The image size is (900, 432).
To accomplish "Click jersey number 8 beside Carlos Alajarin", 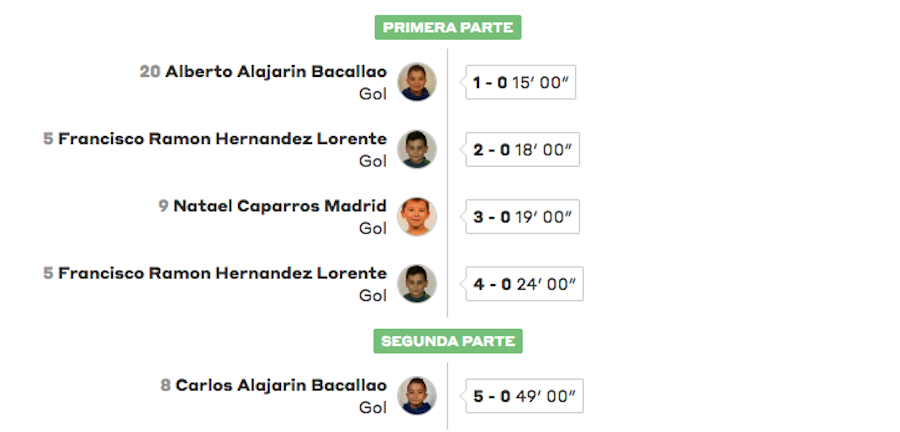I will point(165,385).
